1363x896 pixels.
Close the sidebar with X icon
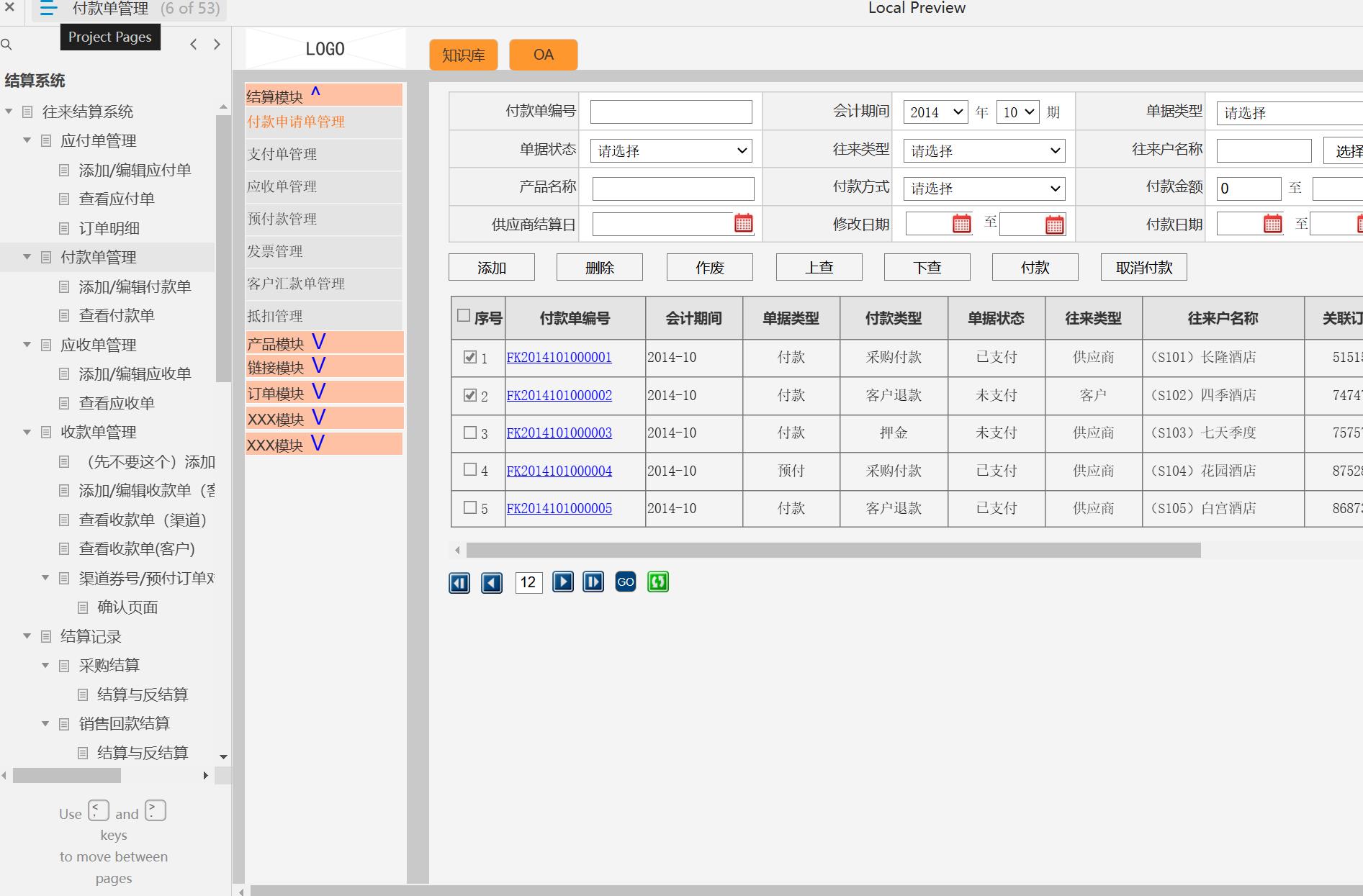[10, 8]
